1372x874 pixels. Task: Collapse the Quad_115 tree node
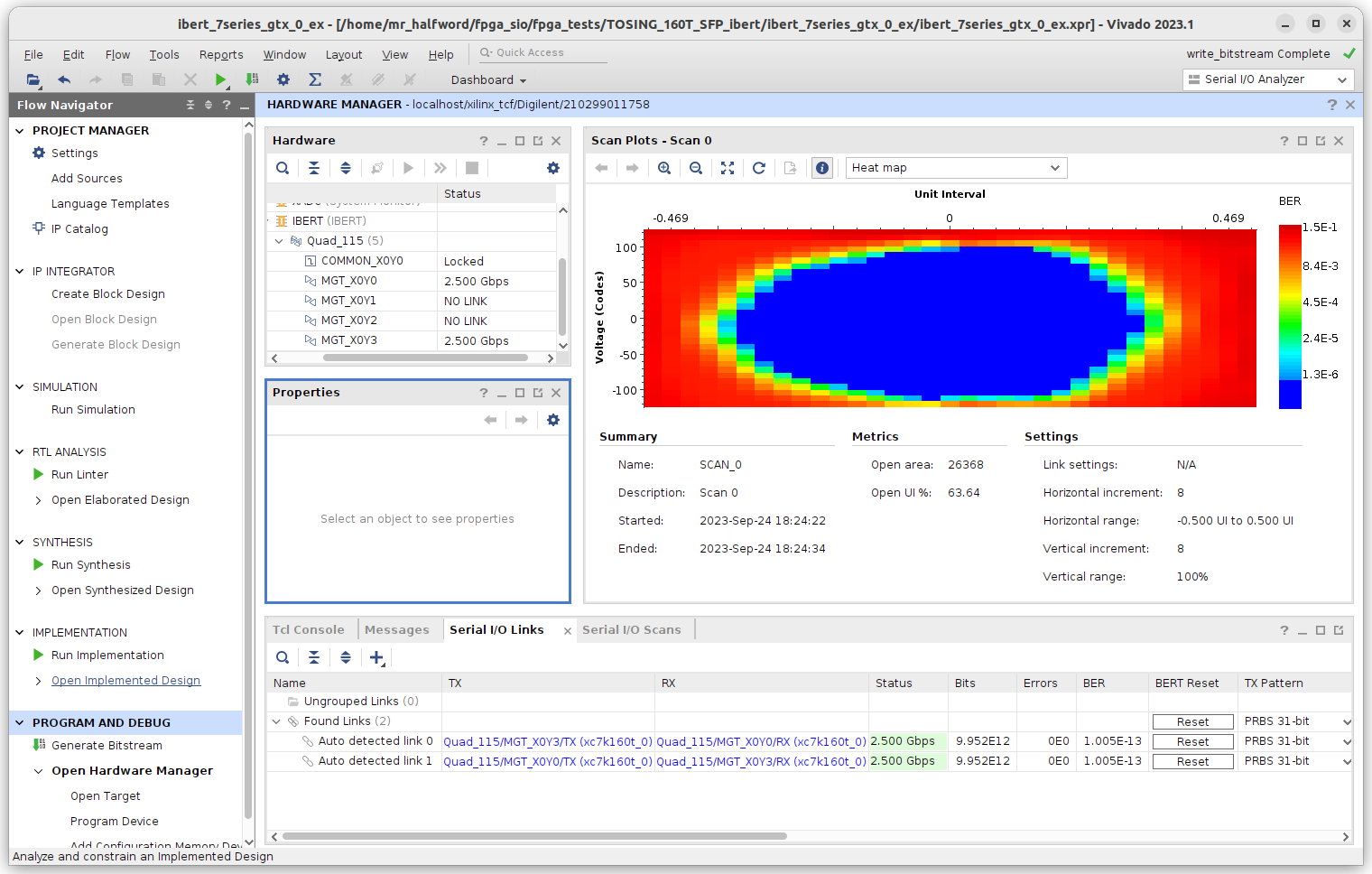click(279, 241)
